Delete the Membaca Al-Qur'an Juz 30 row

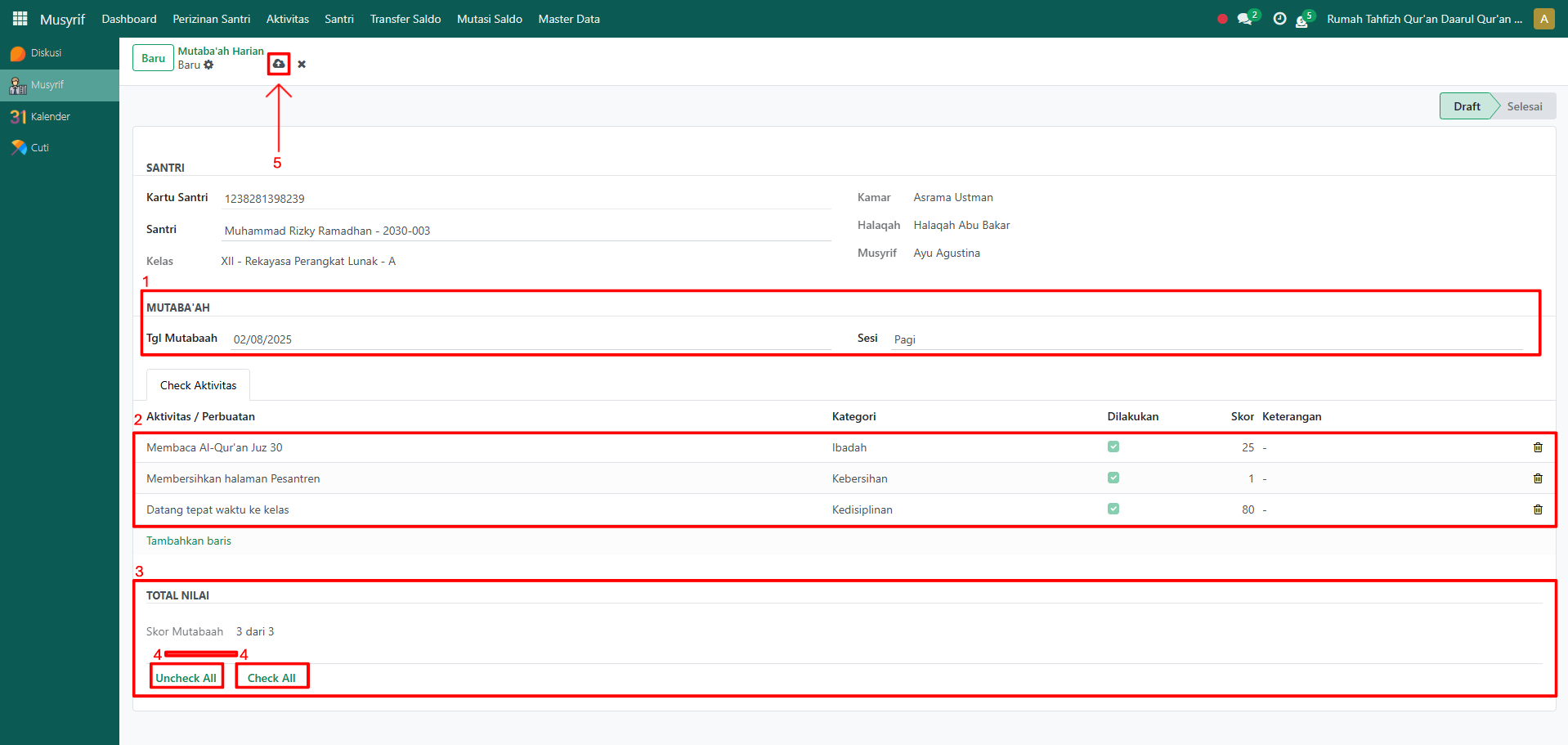click(x=1537, y=447)
